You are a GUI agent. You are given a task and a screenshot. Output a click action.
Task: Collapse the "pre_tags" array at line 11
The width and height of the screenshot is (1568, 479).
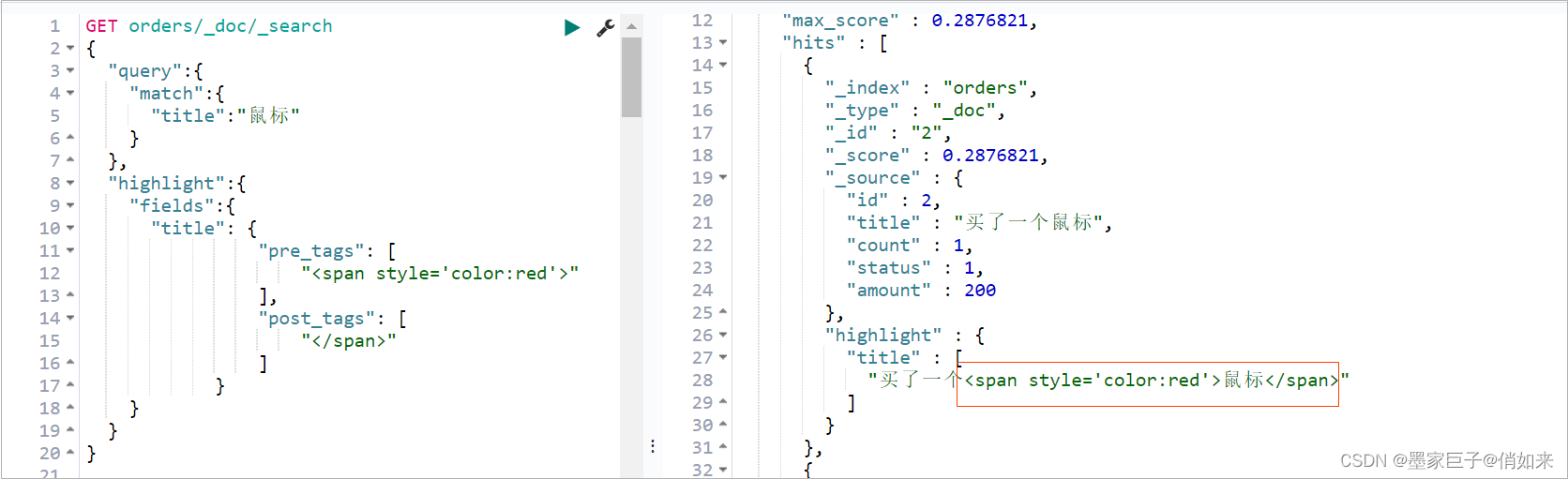(x=70, y=251)
